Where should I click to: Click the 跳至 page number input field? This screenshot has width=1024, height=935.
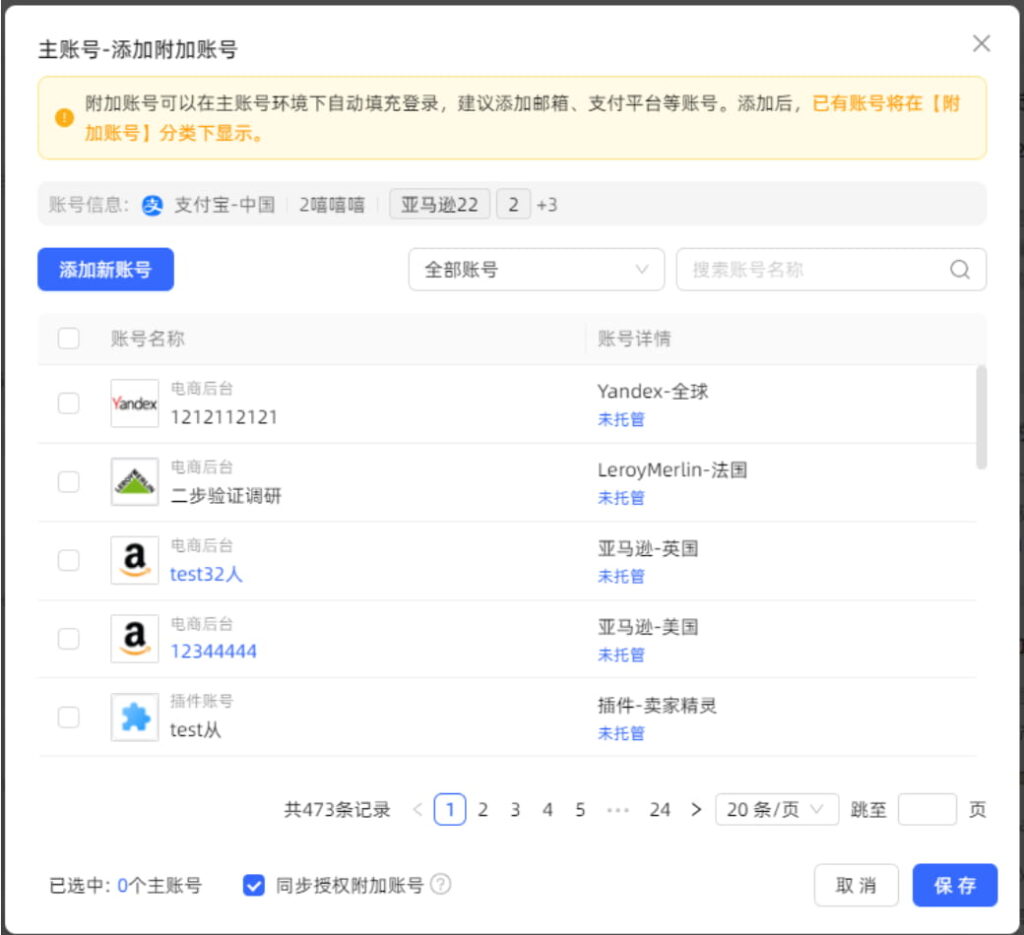tap(927, 810)
